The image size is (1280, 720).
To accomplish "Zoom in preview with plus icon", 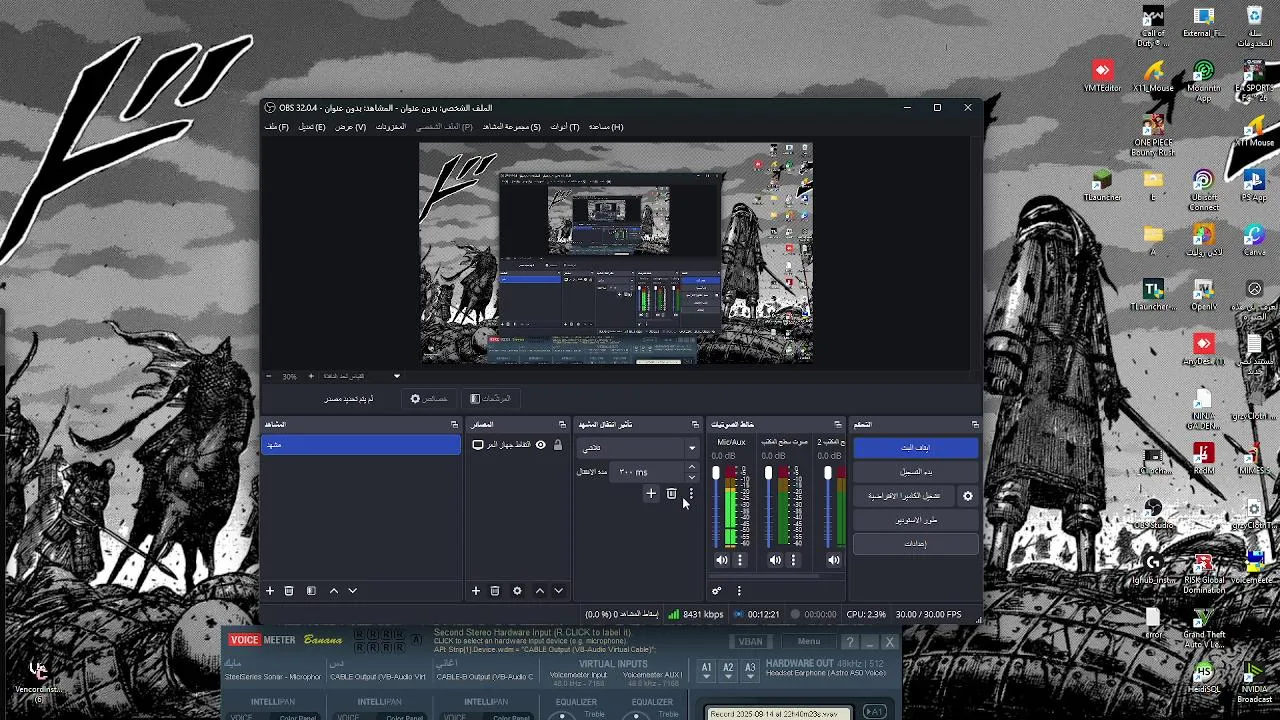I will (310, 376).
